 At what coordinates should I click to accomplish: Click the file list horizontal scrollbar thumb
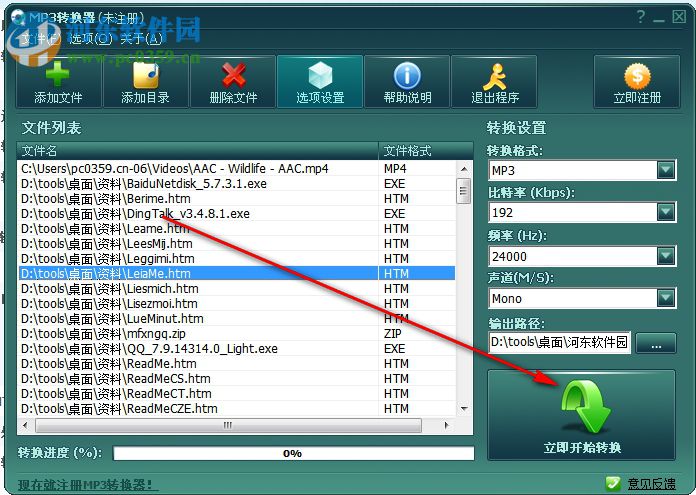click(x=228, y=425)
